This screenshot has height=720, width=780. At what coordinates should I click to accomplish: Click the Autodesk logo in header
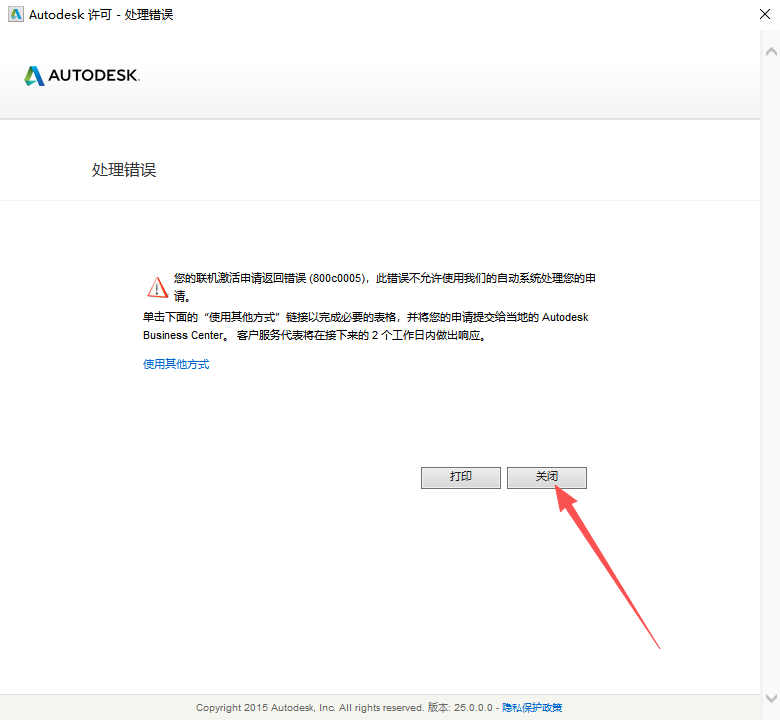pyautogui.click(x=82, y=76)
